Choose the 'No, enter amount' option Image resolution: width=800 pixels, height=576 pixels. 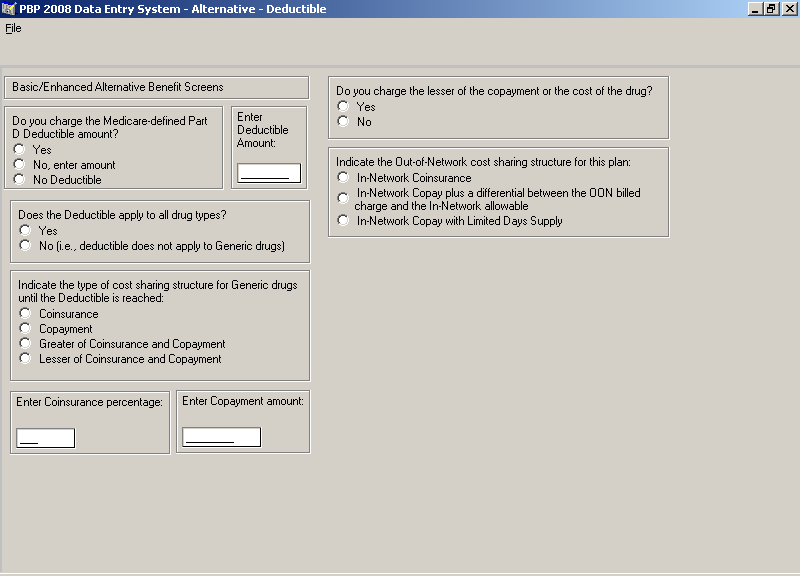click(x=19, y=164)
